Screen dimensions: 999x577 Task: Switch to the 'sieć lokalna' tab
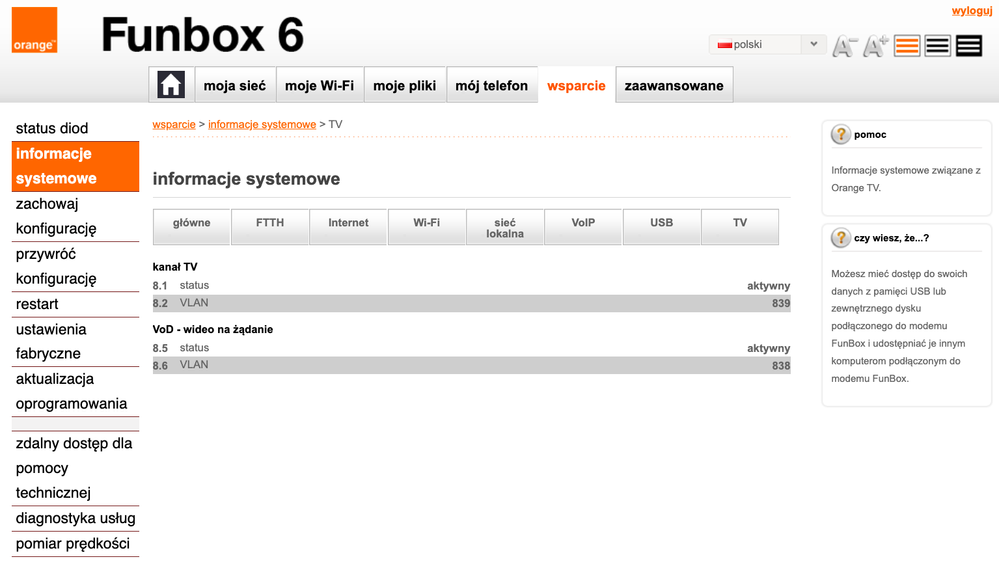pos(505,228)
